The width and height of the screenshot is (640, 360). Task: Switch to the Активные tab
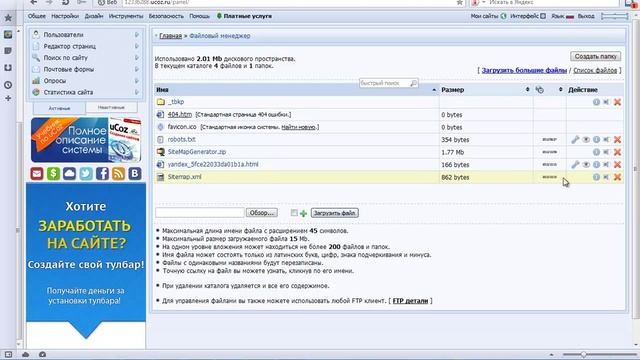click(x=60, y=108)
